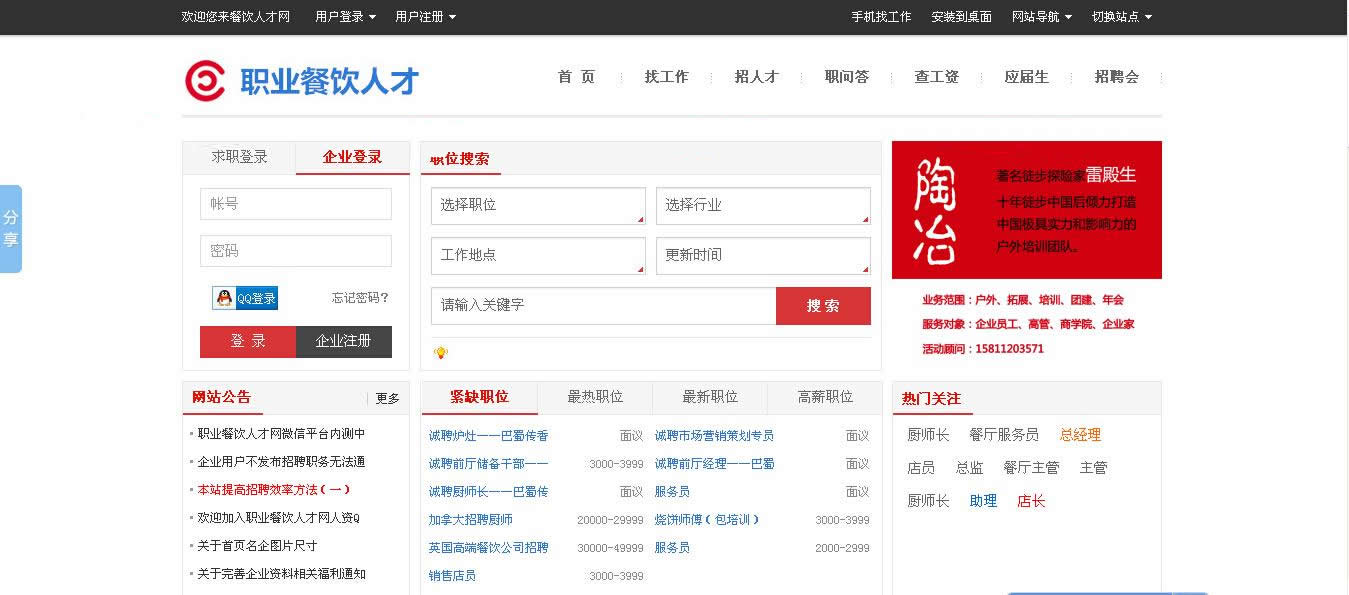Click hot keyword 店员
This screenshot has width=1349, height=595.
[x=921, y=468]
